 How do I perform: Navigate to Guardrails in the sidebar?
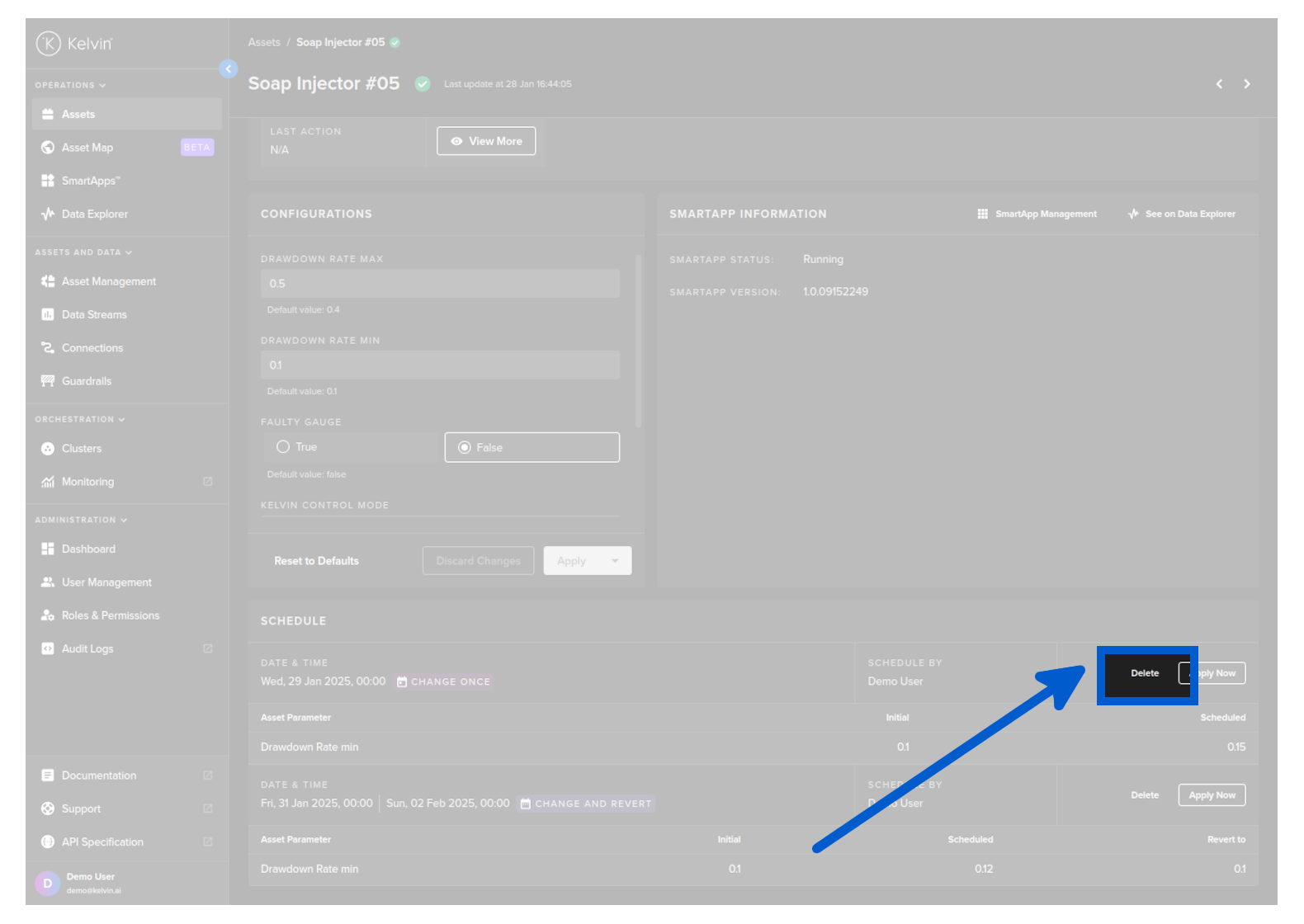click(x=86, y=381)
